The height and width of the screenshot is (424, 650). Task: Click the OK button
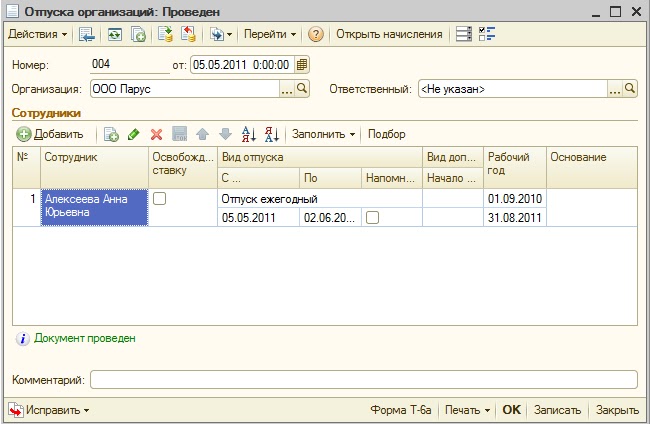coord(511,410)
